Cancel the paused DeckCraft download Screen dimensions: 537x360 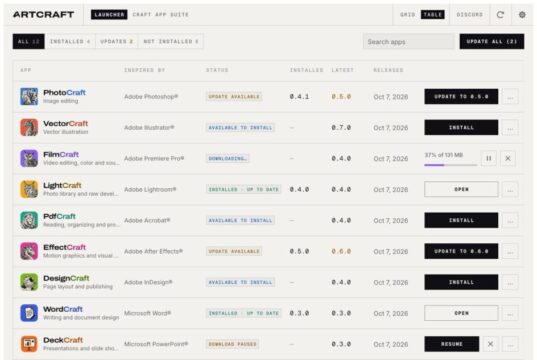point(490,344)
